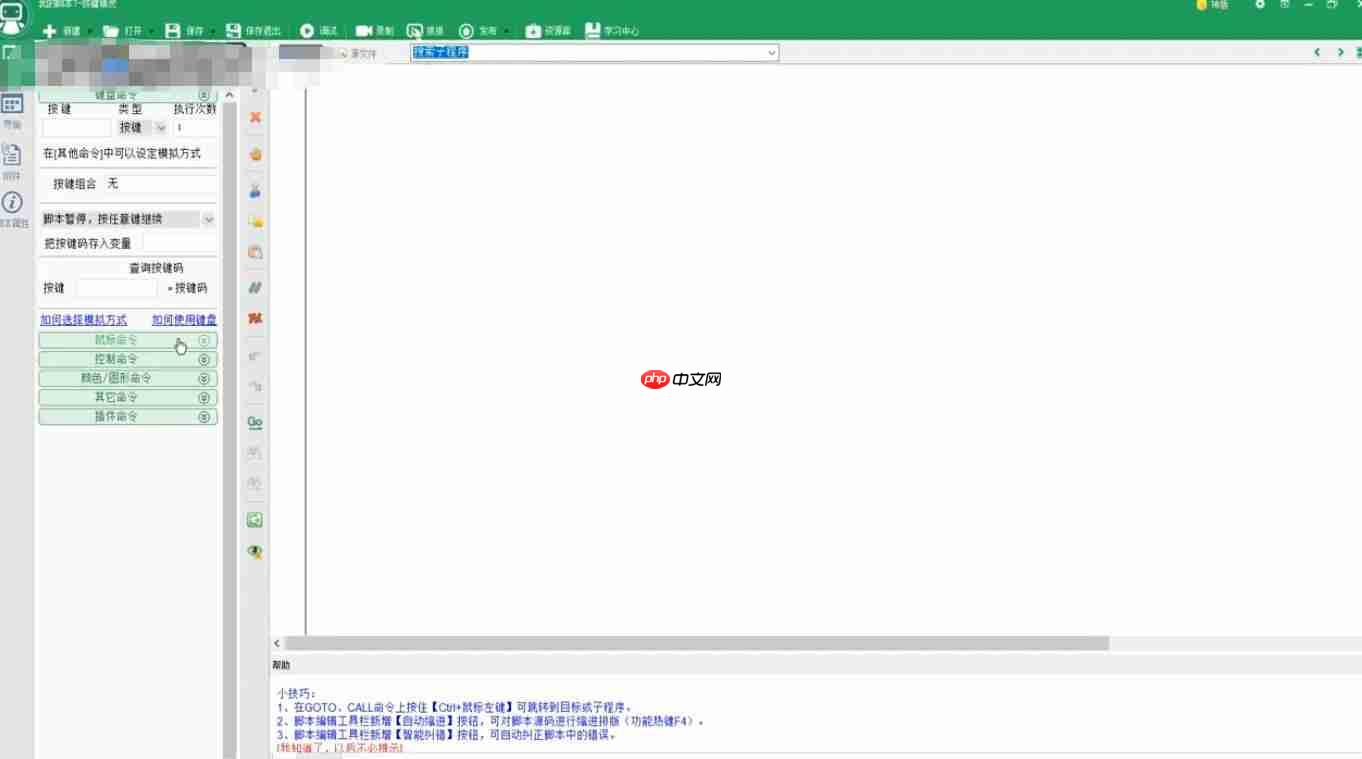Start recording with 录制 camera icon
This screenshot has width=1362, height=759.
click(x=364, y=31)
